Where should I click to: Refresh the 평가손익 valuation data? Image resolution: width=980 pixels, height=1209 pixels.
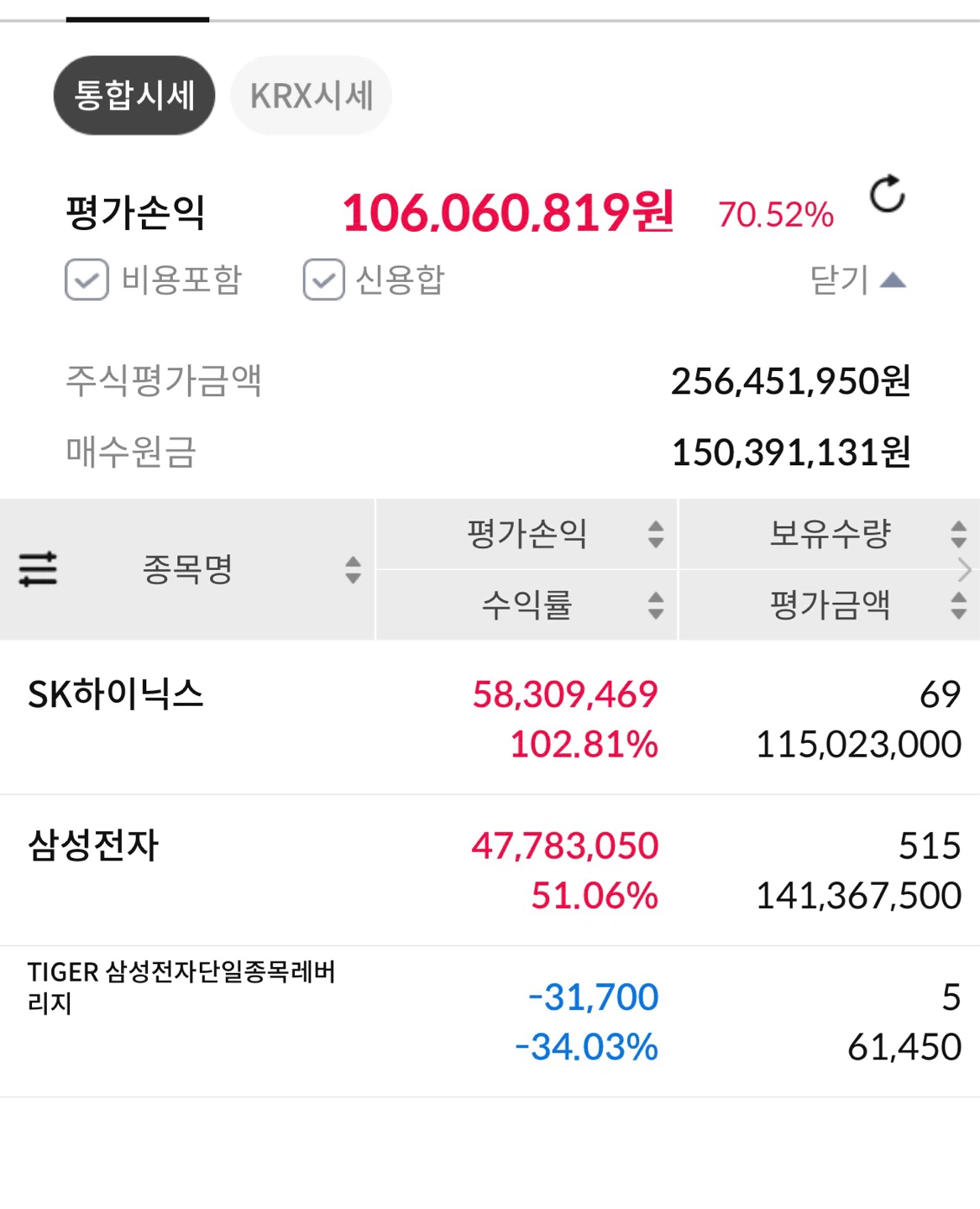pyautogui.click(x=887, y=195)
